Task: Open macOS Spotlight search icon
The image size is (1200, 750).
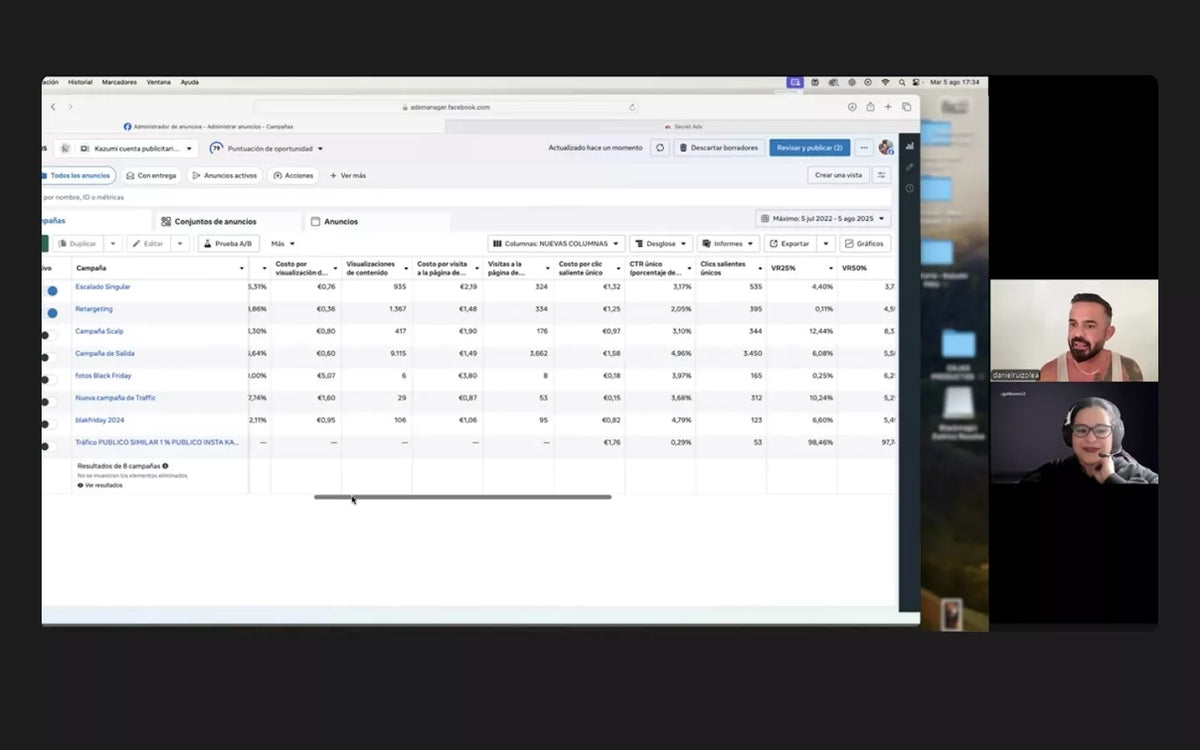Action: (x=902, y=82)
